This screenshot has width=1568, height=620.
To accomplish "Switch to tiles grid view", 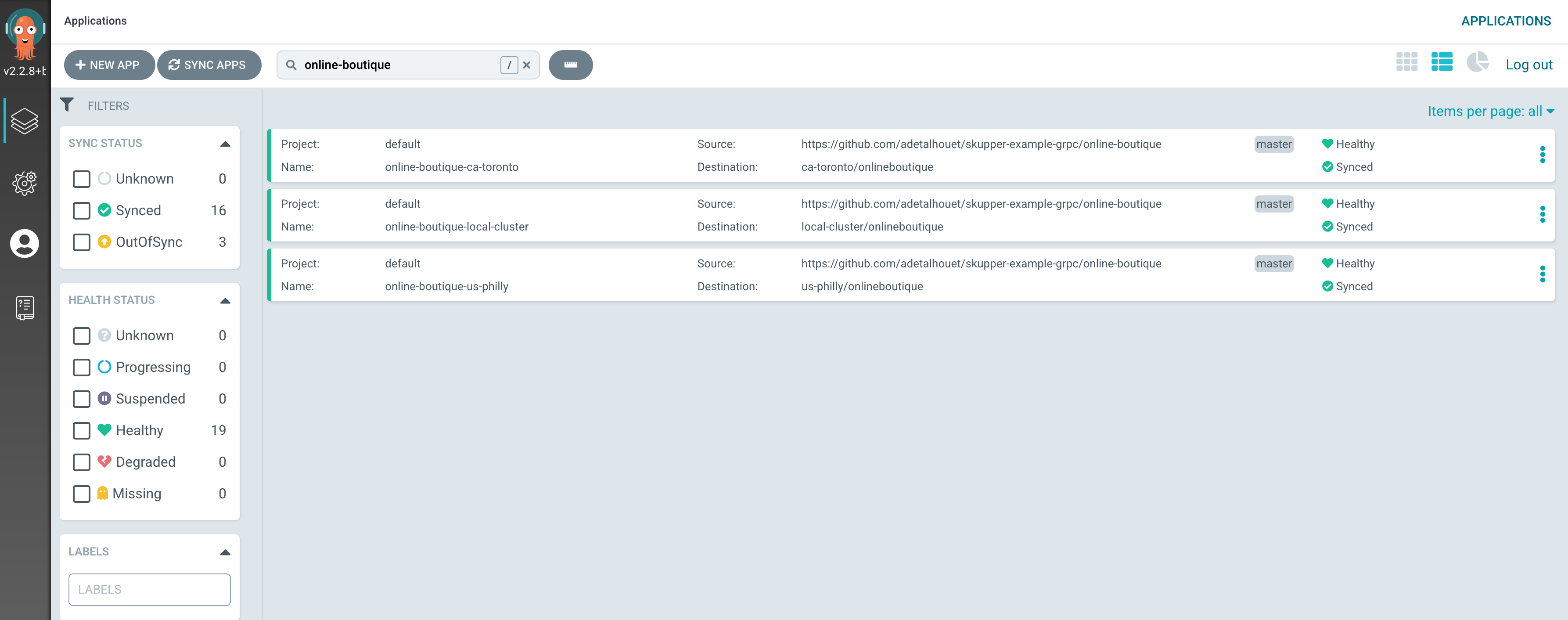I will coord(1406,62).
